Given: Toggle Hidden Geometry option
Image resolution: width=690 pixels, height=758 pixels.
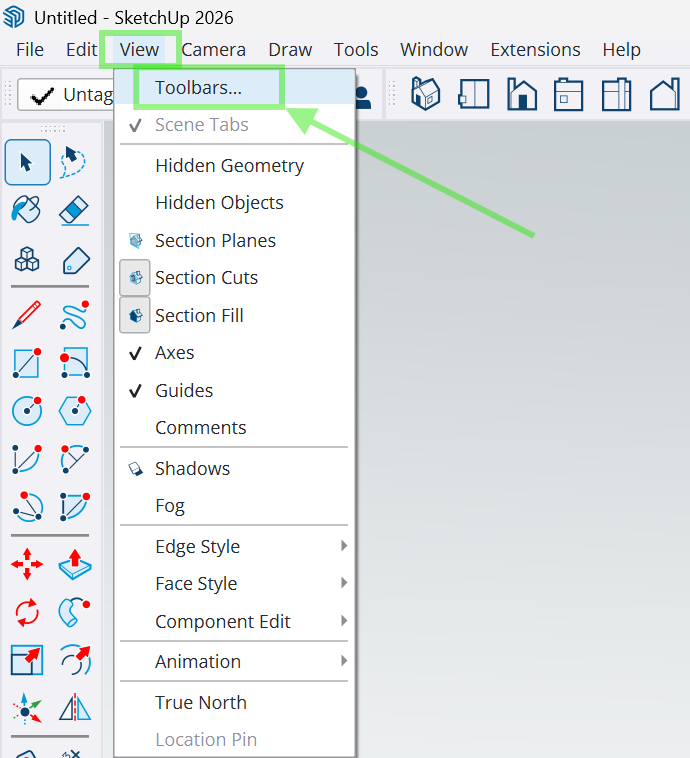Looking at the screenshot, I should tap(235, 166).
